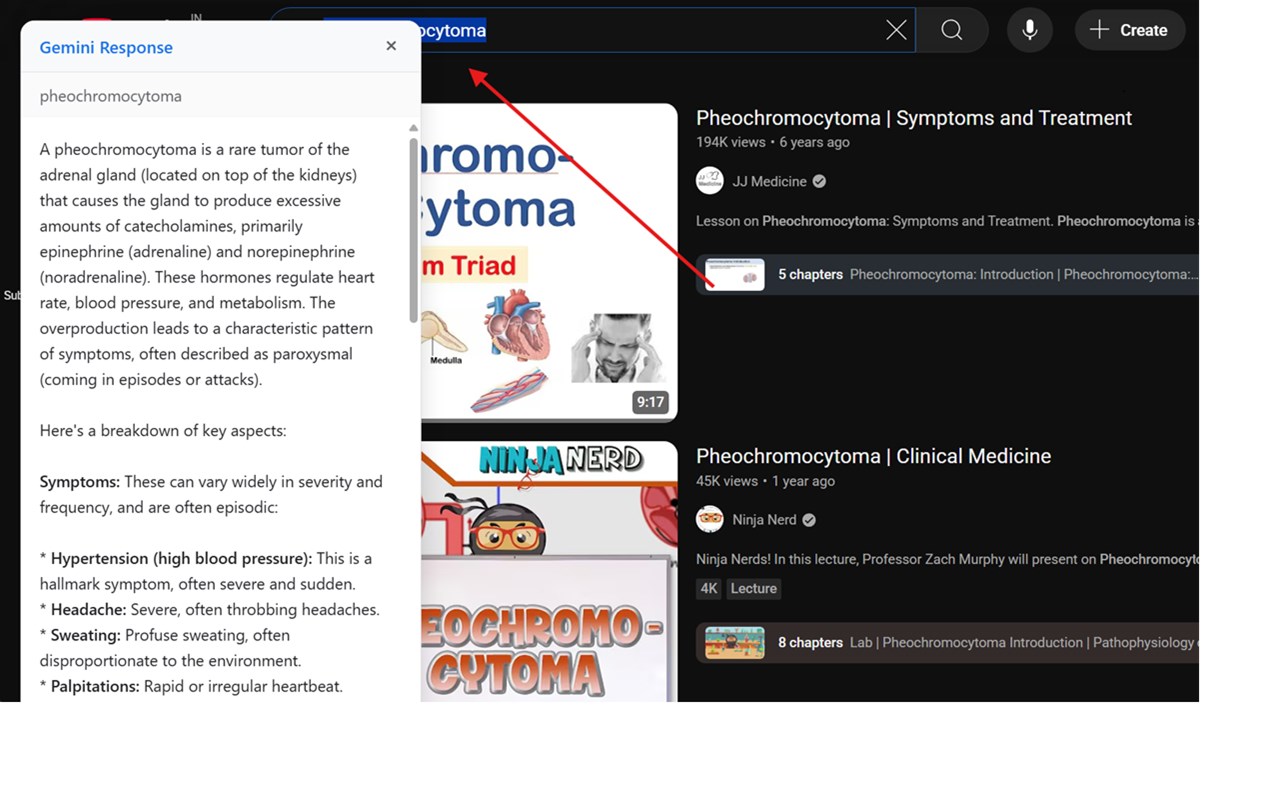This screenshot has height=800, width=1280.
Task: Visit the JJ Medicine channel name
Action: coord(769,181)
